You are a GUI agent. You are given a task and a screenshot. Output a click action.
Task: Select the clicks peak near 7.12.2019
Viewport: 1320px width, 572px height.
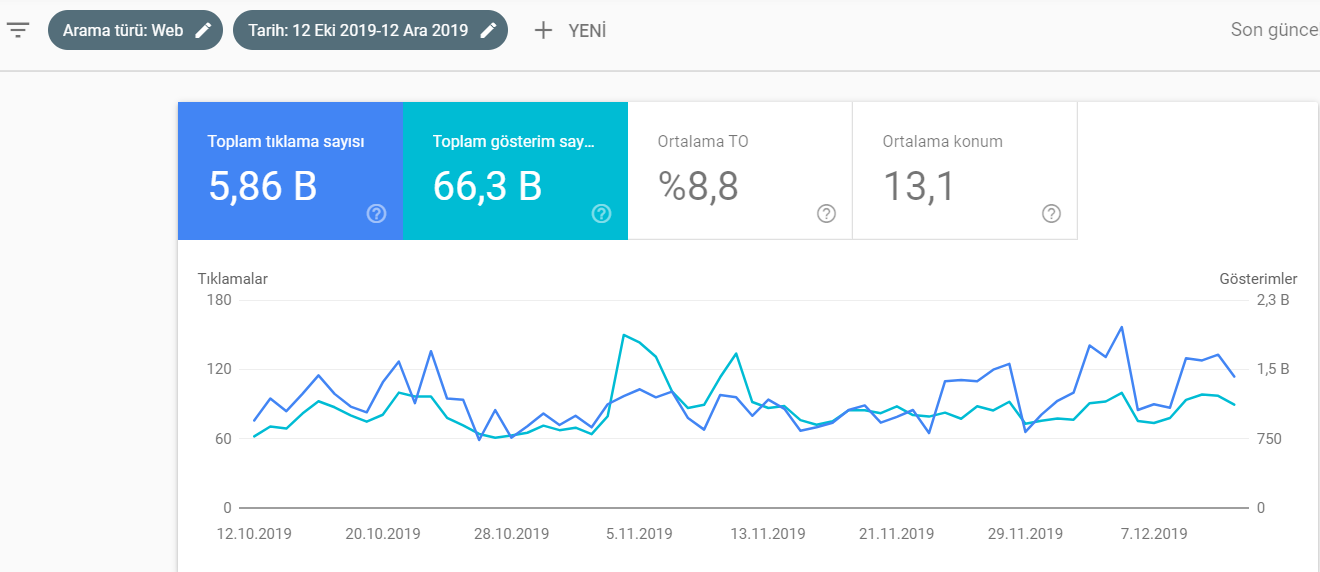[1121, 327]
